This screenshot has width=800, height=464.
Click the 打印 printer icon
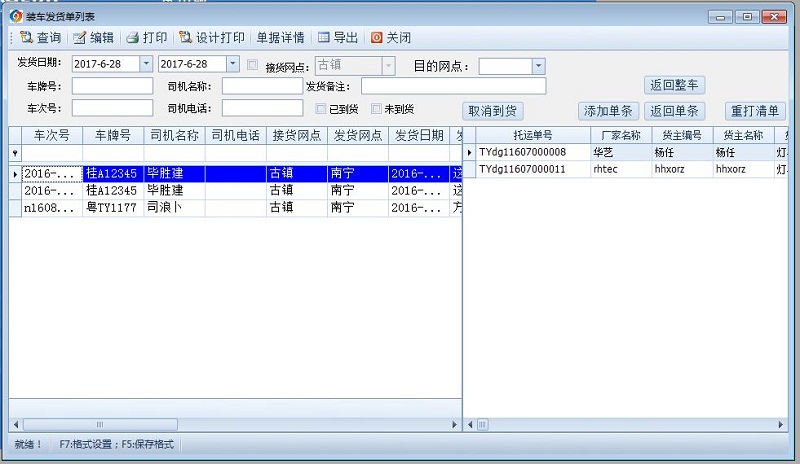point(133,37)
